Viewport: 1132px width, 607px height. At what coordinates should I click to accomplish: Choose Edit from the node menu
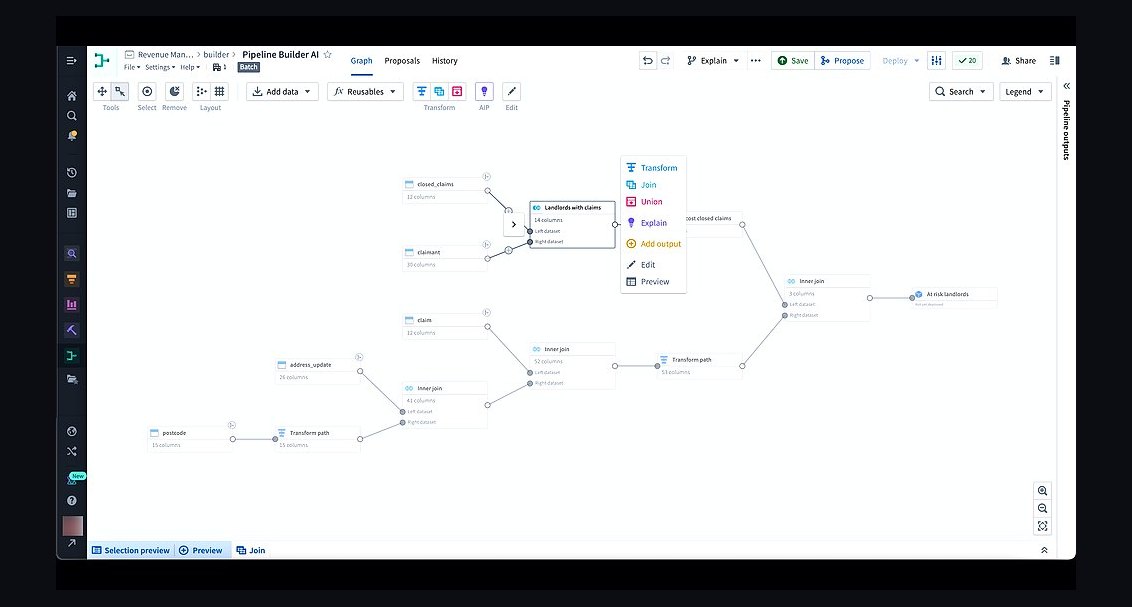[x=653, y=265]
